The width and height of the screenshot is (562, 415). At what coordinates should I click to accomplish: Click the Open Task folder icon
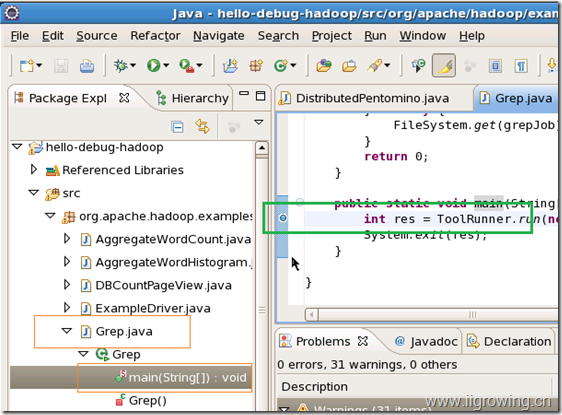349,66
